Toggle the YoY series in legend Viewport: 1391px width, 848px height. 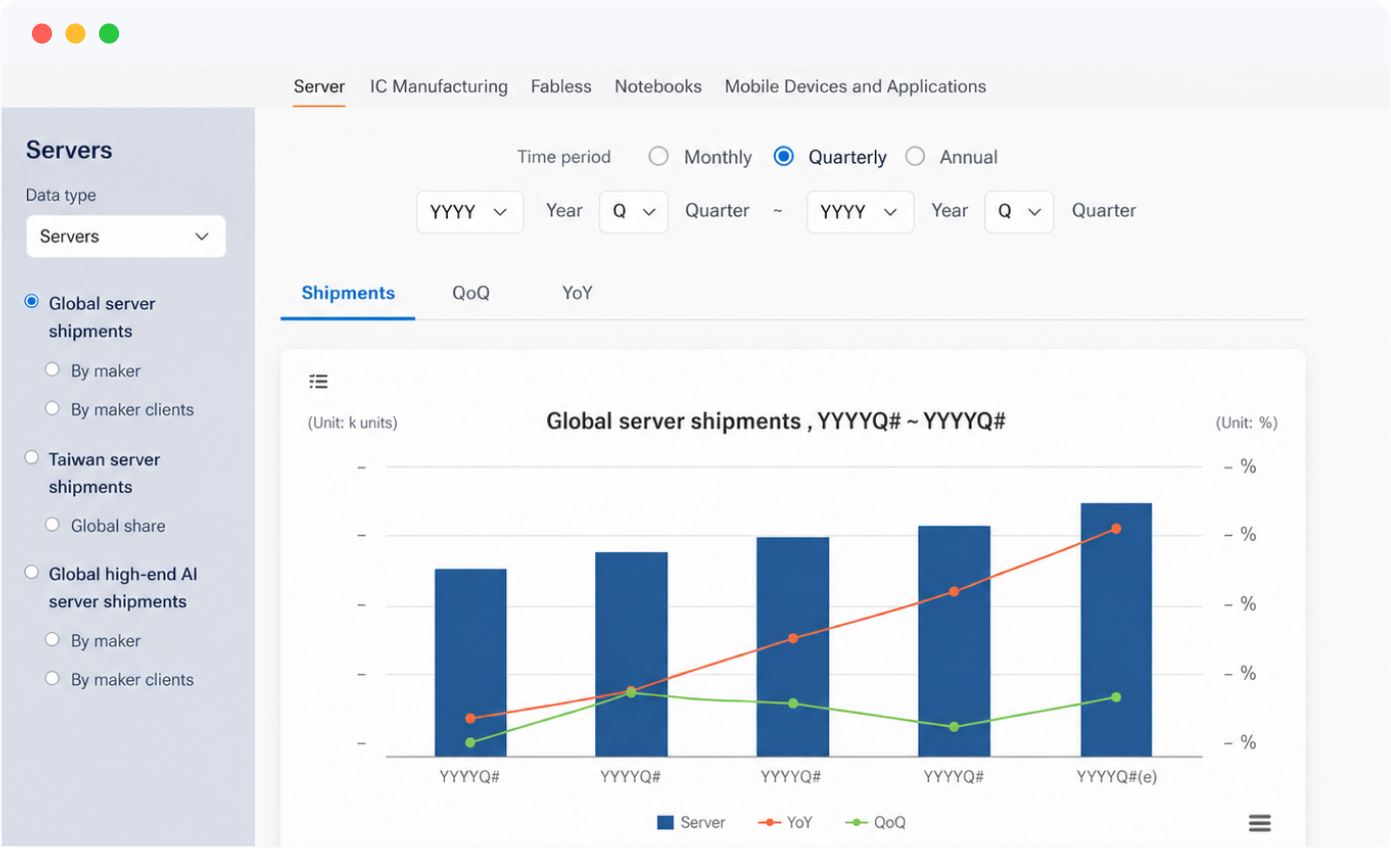[x=785, y=823]
